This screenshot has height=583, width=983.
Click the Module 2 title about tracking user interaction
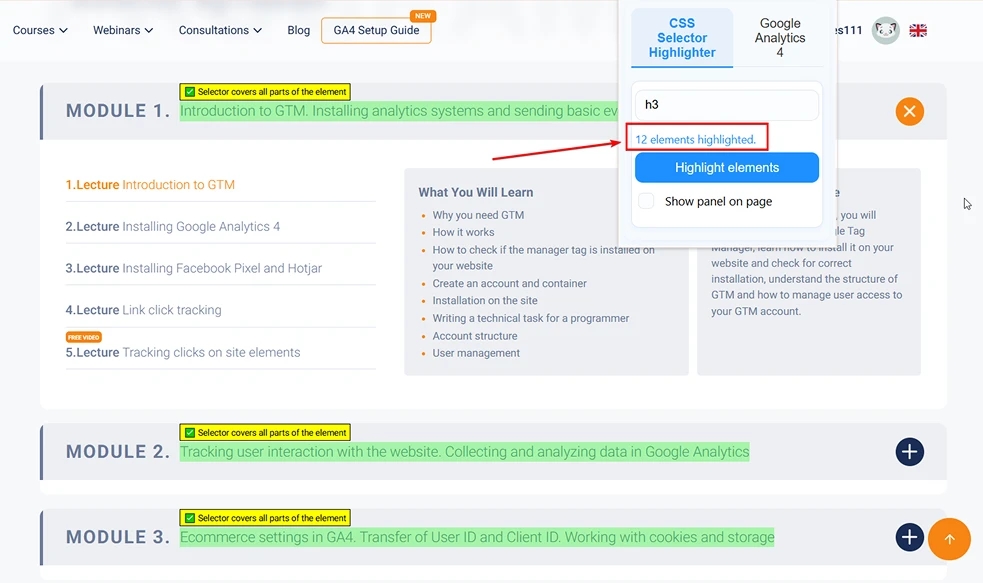pyautogui.click(x=465, y=452)
